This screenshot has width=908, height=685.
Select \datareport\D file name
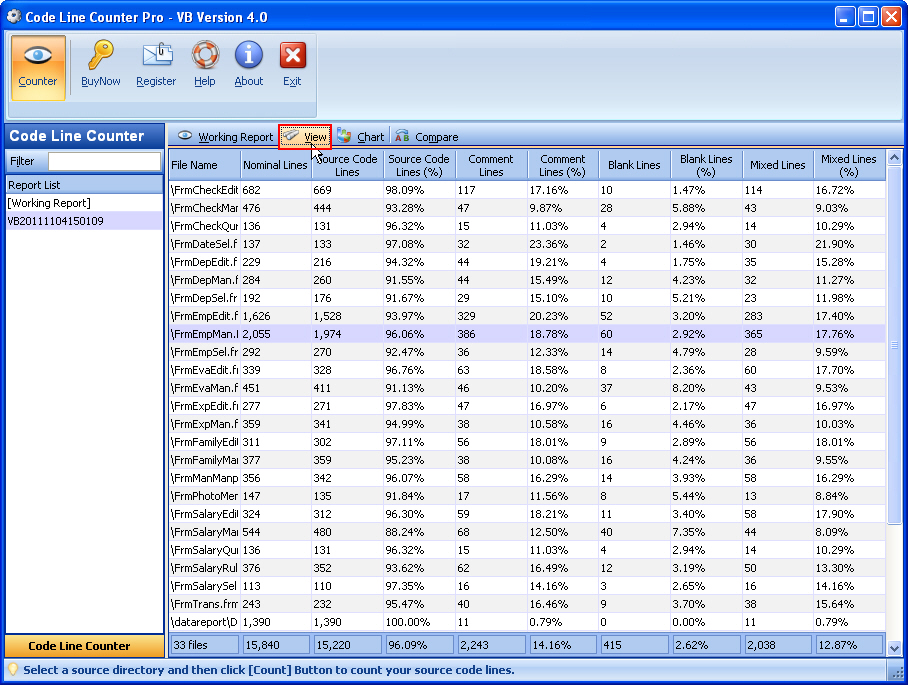[204, 622]
